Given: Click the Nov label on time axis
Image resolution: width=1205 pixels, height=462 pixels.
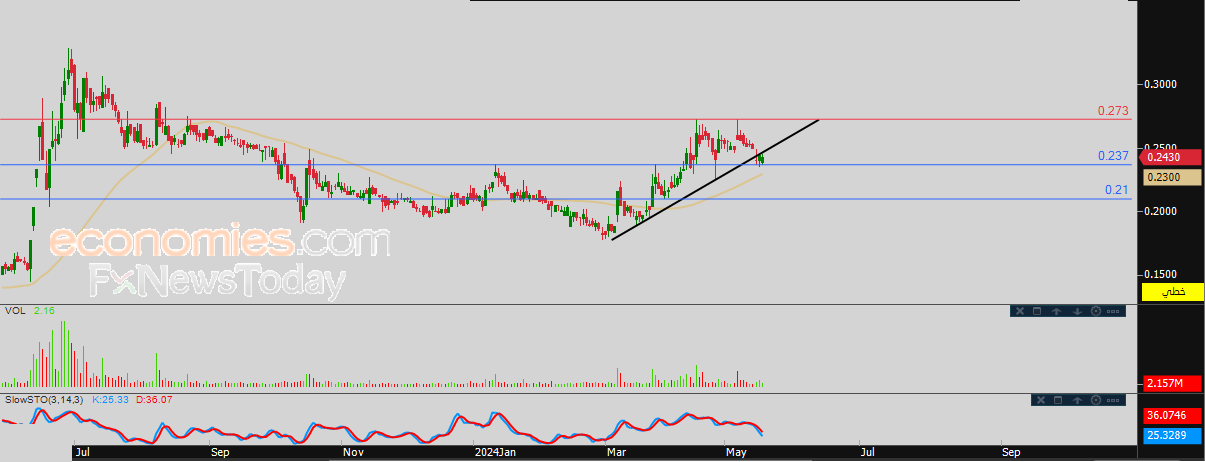Looking at the screenshot, I should [x=352, y=452].
